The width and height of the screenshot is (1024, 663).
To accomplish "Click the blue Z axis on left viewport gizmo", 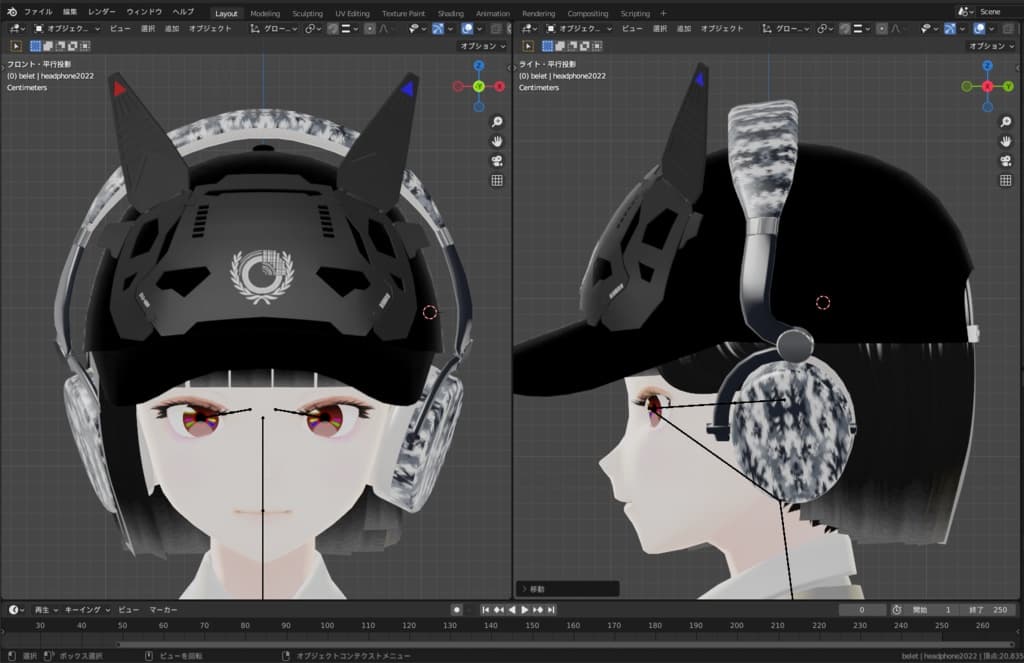I will (x=479, y=66).
